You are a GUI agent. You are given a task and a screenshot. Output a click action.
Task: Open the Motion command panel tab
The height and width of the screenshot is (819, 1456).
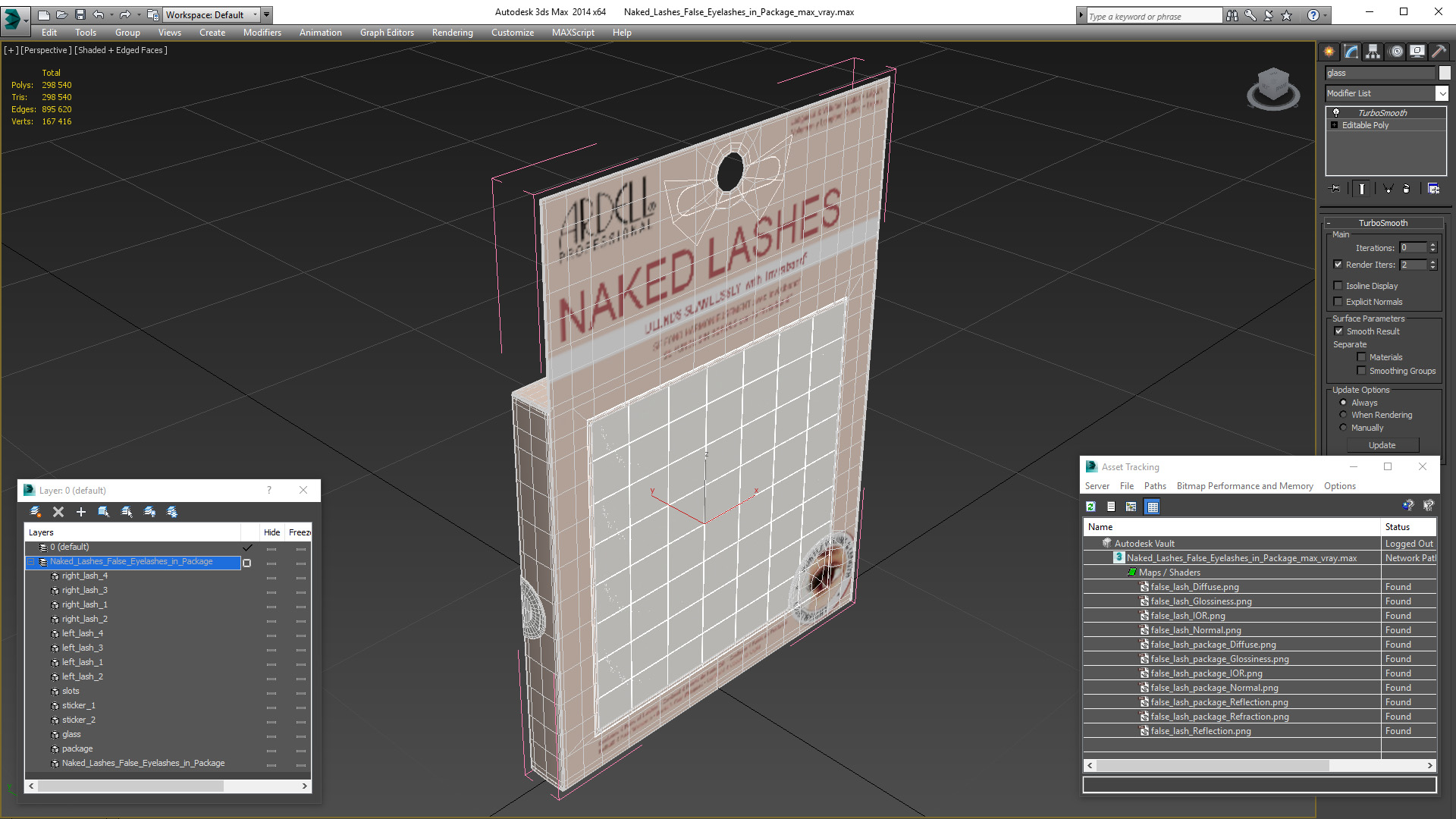pyautogui.click(x=1396, y=52)
